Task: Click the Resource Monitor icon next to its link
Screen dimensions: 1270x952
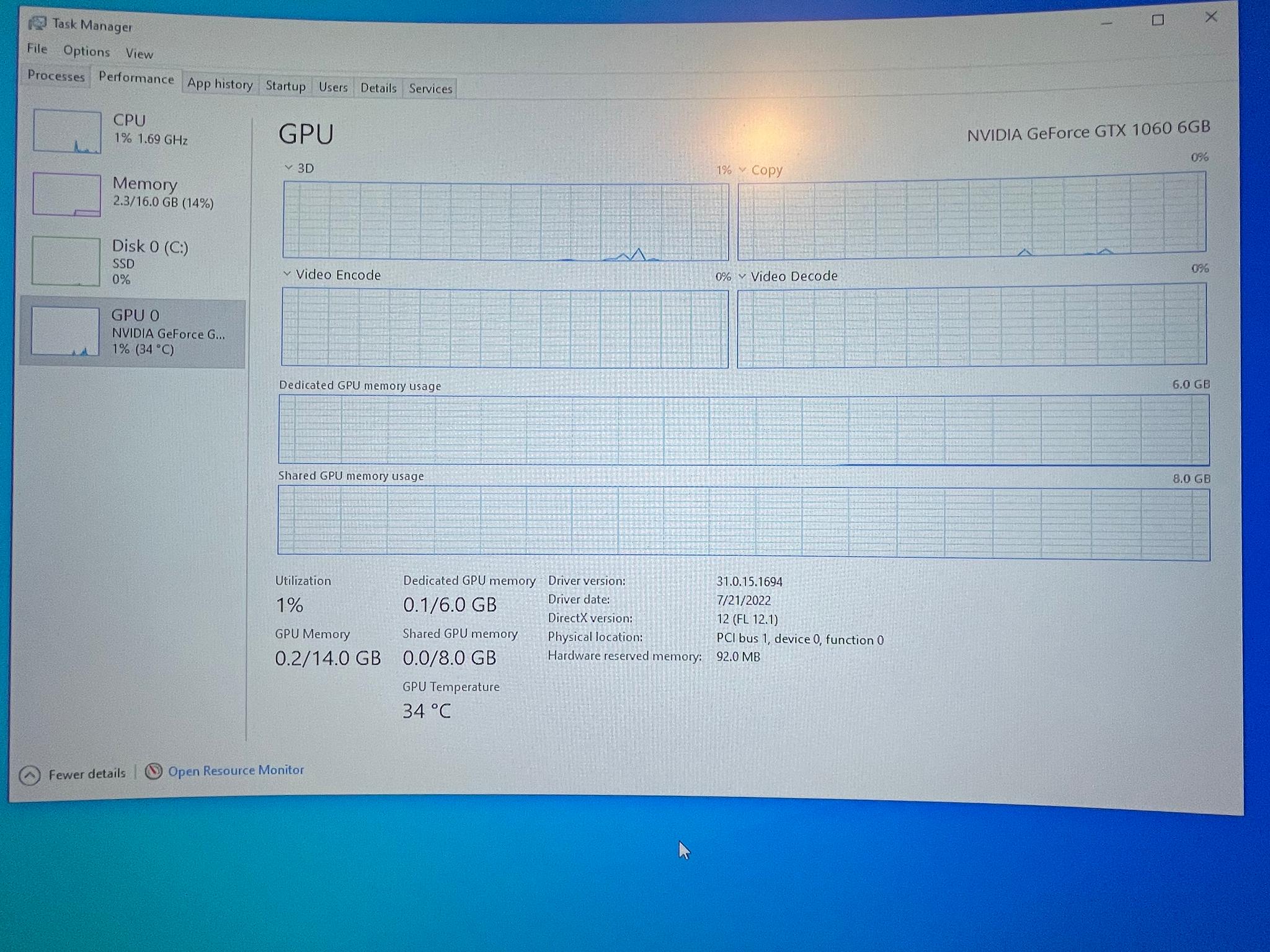Action: 153,770
